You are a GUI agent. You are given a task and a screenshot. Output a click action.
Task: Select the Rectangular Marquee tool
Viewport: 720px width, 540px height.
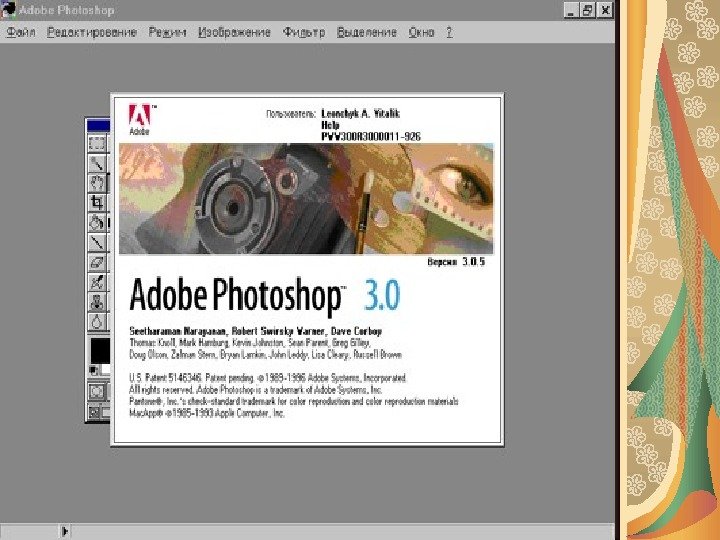[x=97, y=144]
